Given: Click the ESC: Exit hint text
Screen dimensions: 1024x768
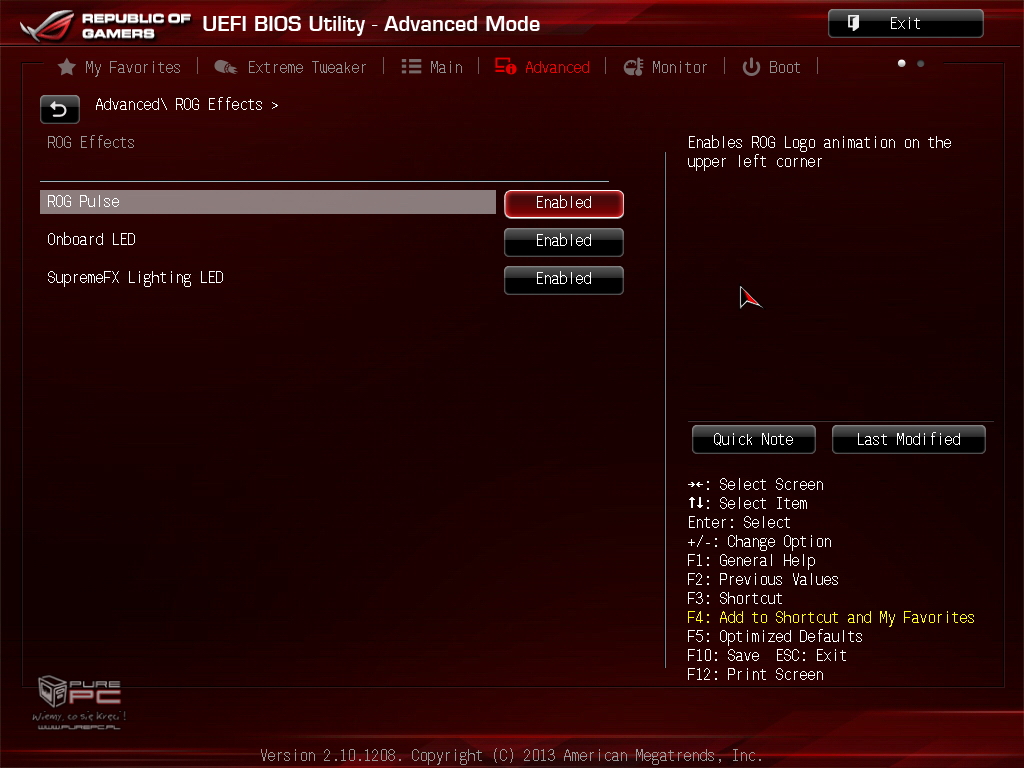Looking at the screenshot, I should click(x=811, y=656).
